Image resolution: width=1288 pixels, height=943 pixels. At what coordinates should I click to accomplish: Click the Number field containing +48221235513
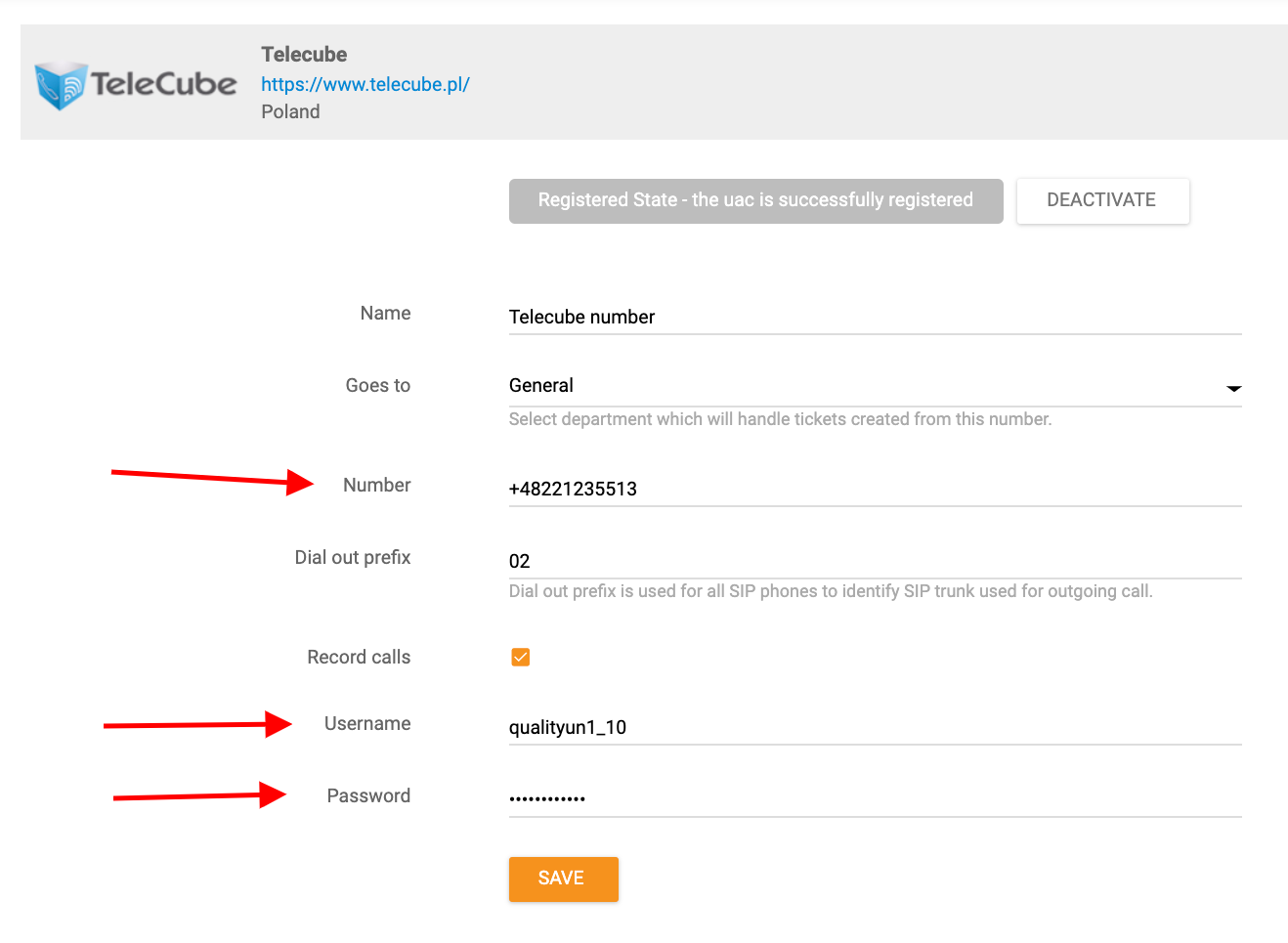click(x=874, y=489)
